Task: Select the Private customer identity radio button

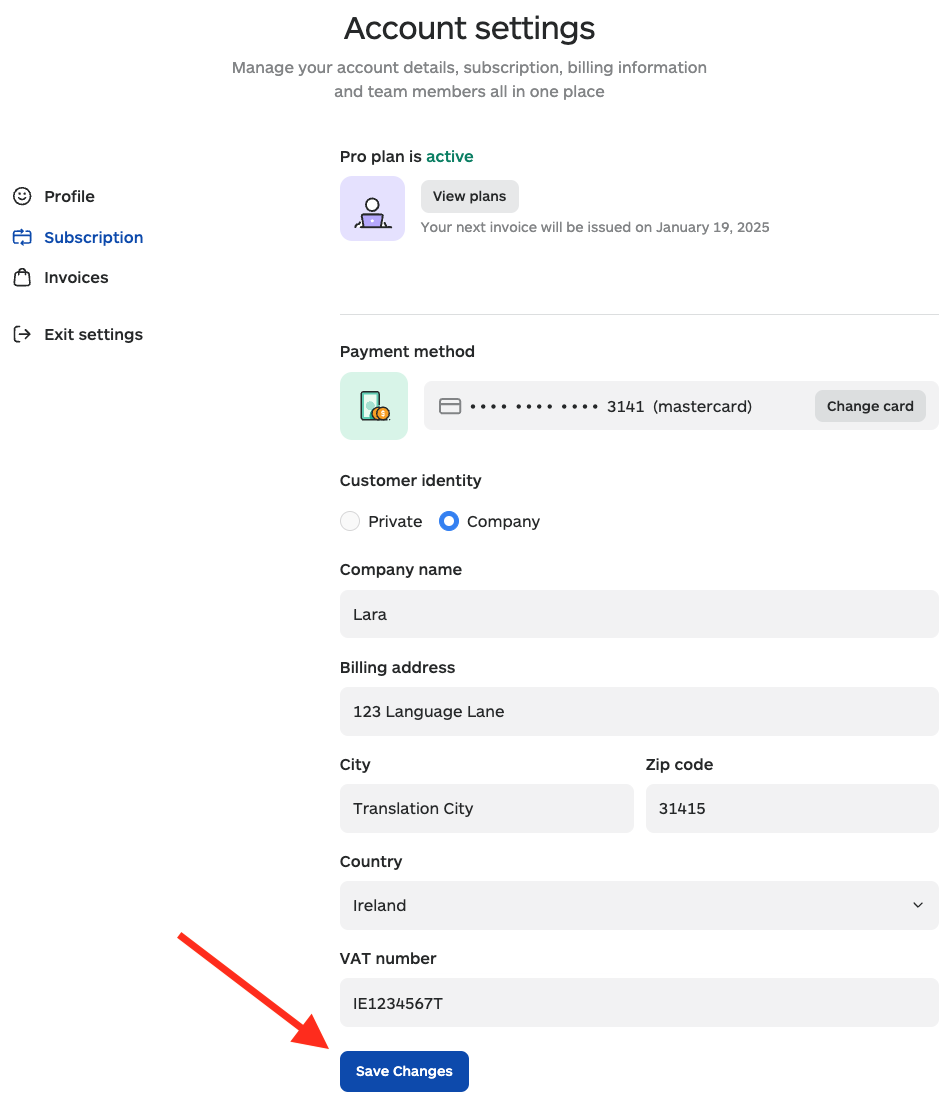Action: (x=350, y=521)
